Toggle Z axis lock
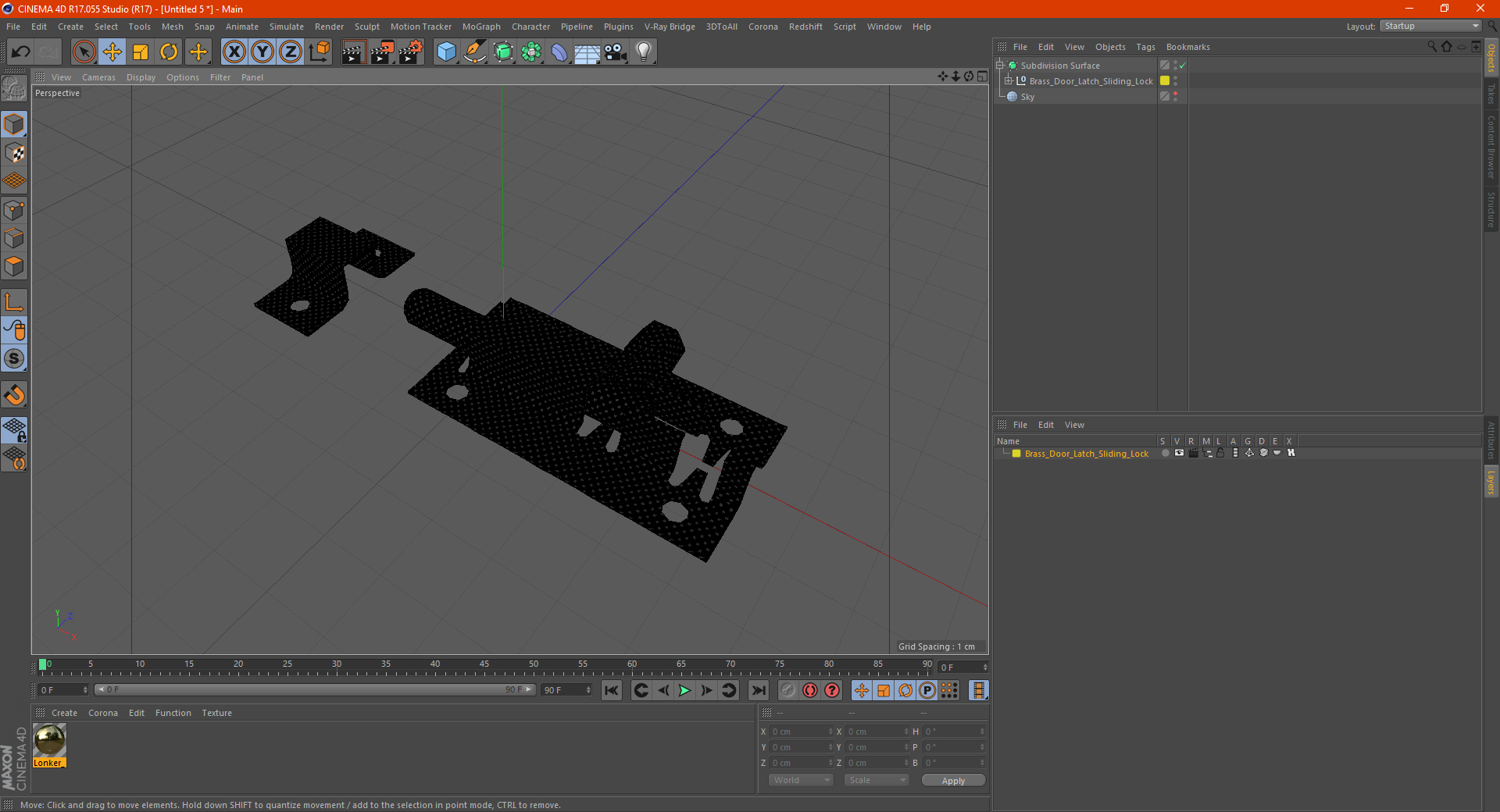The width and height of the screenshot is (1500, 812). (291, 52)
